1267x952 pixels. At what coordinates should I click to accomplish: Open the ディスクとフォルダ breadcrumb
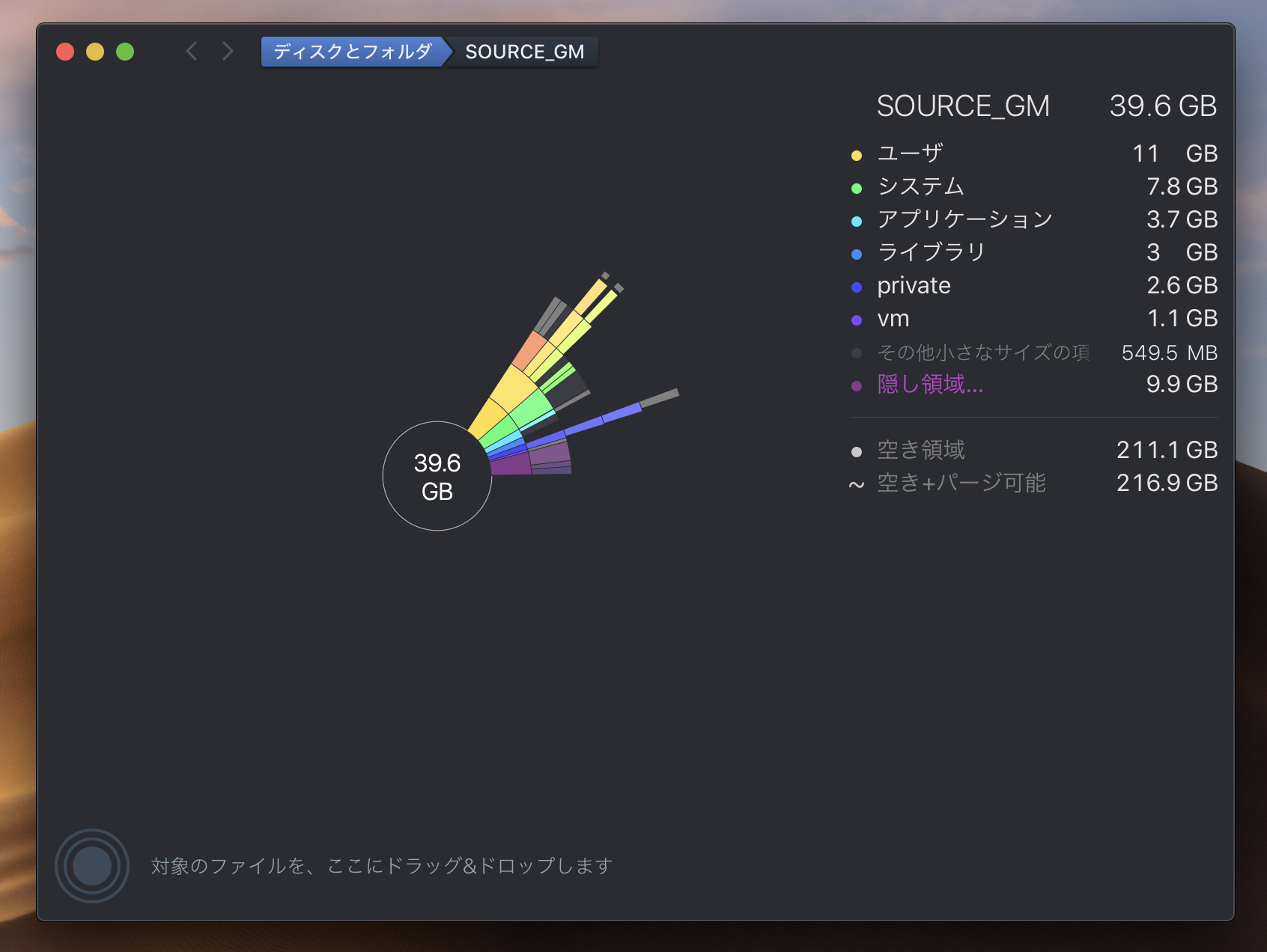click(x=353, y=52)
